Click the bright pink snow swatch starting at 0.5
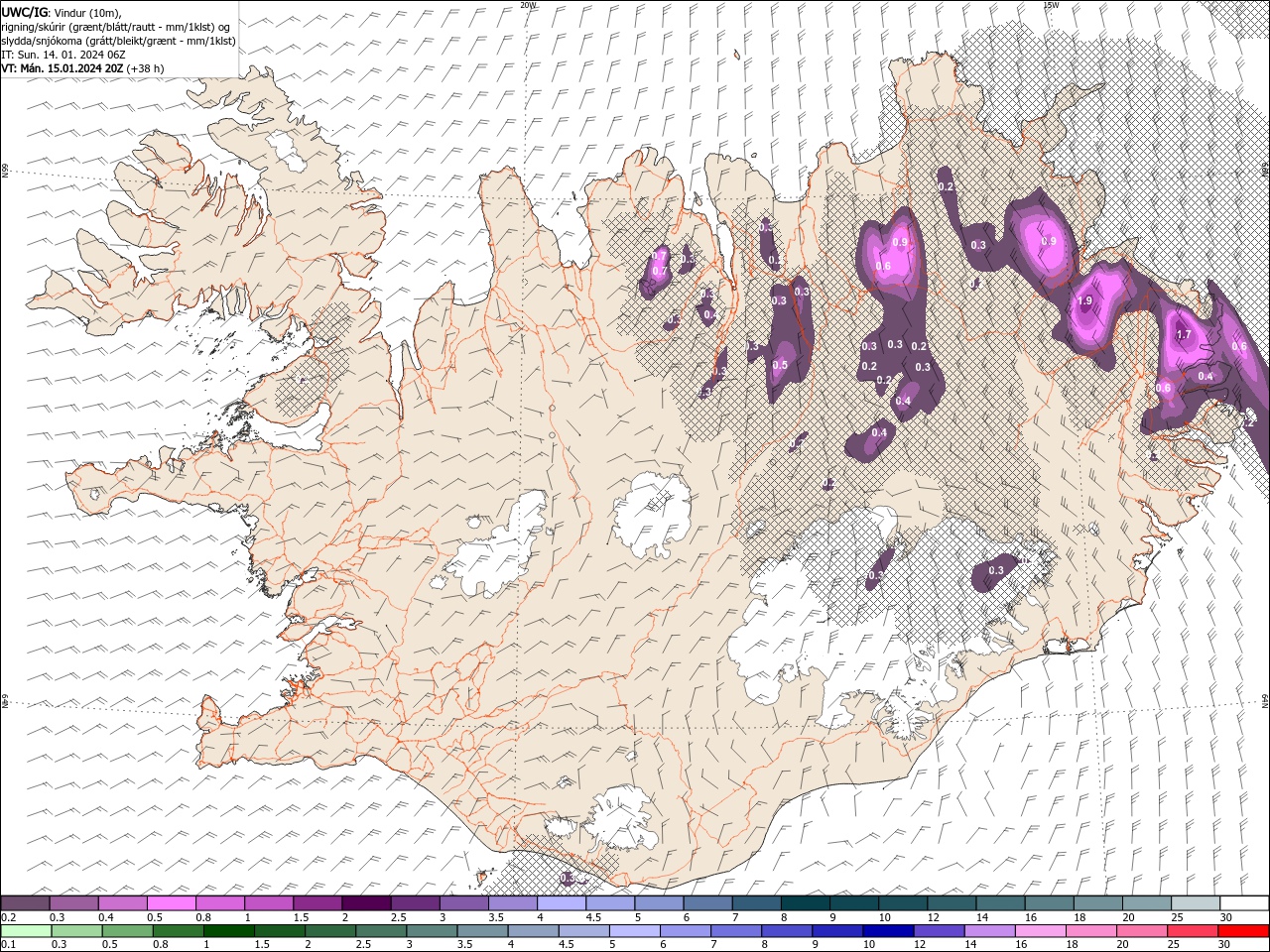 tap(171, 902)
